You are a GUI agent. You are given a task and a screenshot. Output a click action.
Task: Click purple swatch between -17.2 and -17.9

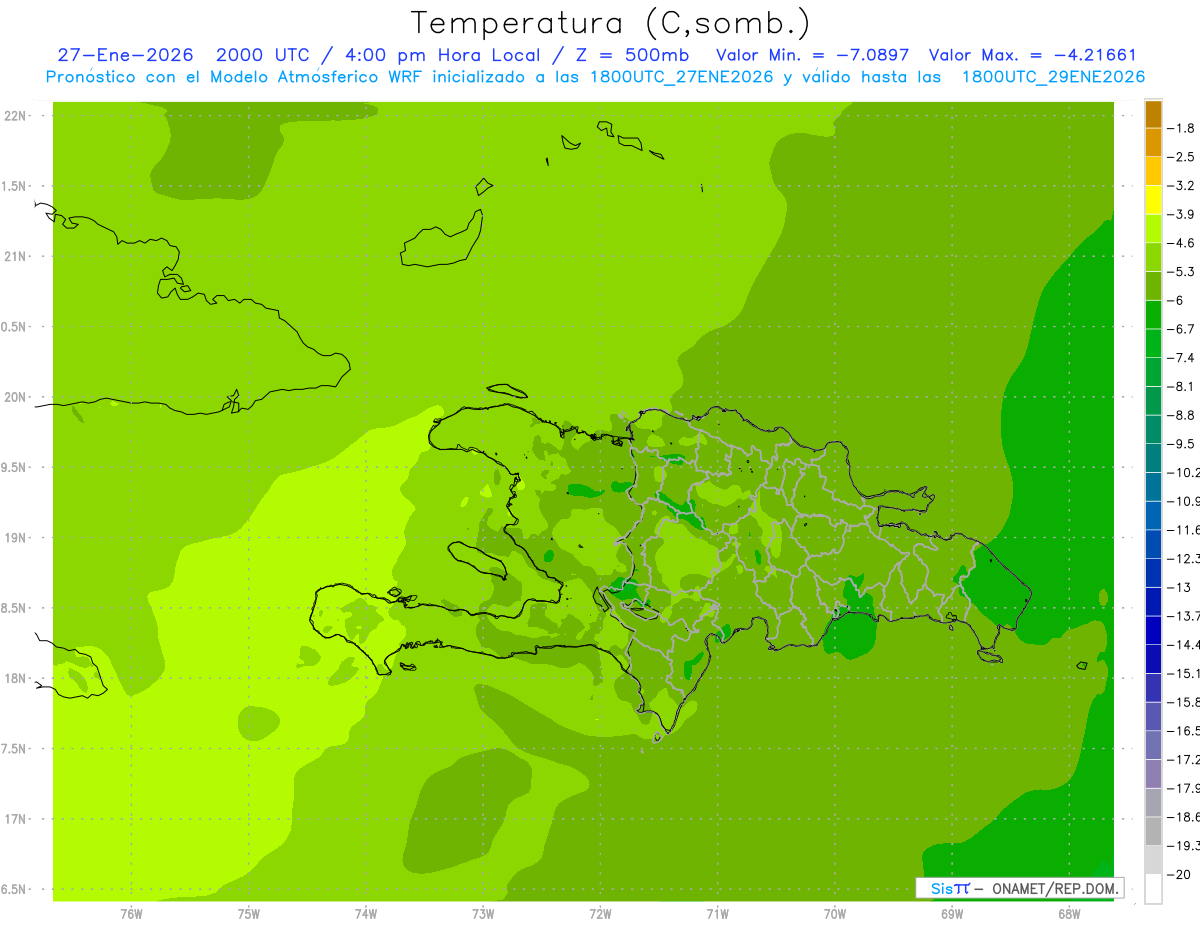pos(1153,773)
